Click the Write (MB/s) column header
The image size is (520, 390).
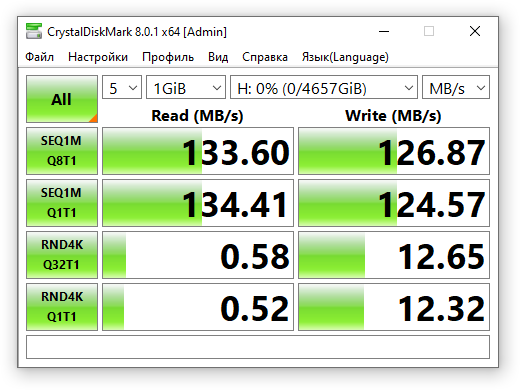(x=393, y=116)
